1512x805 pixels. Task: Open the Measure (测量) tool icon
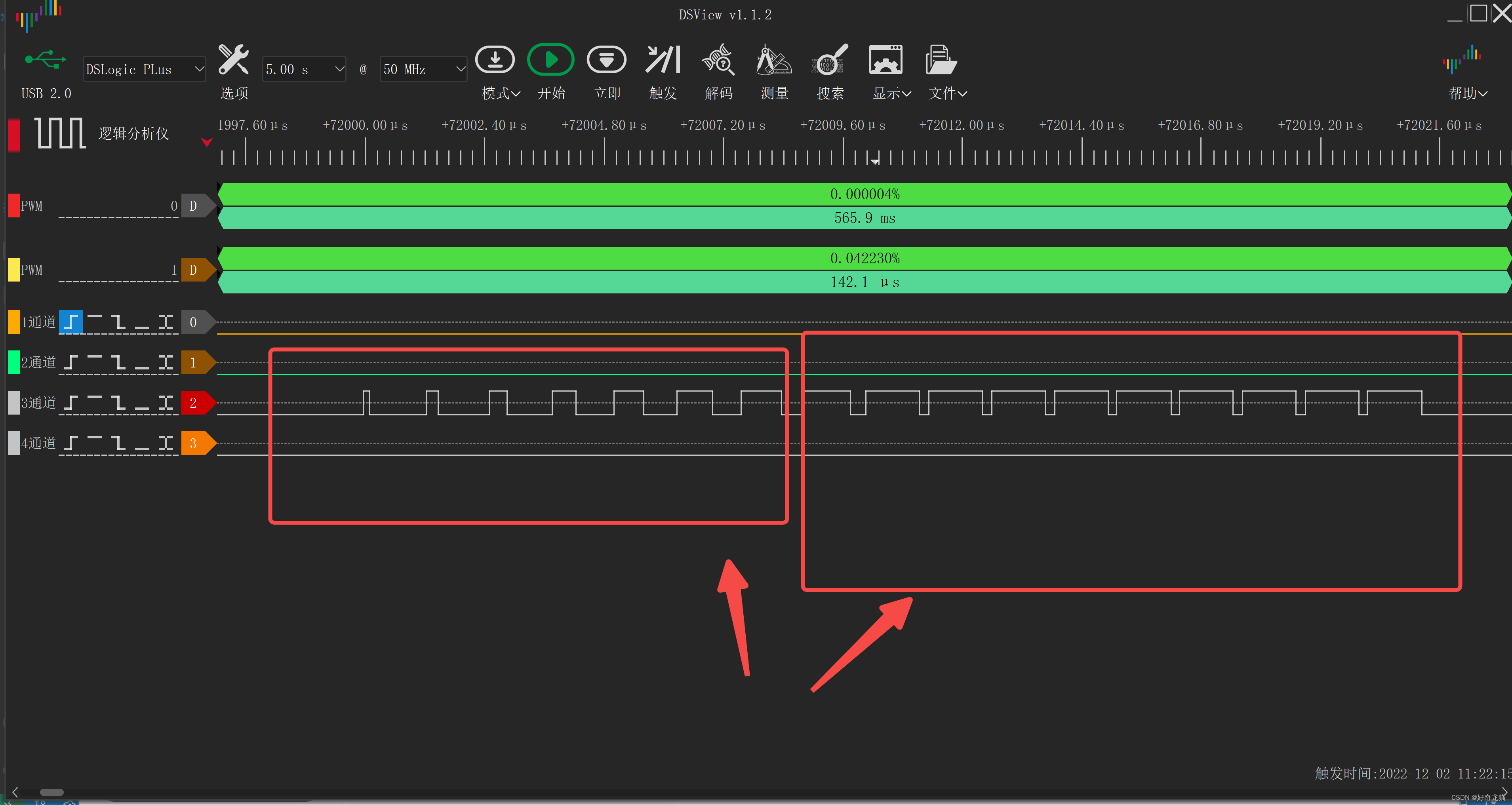(x=774, y=60)
